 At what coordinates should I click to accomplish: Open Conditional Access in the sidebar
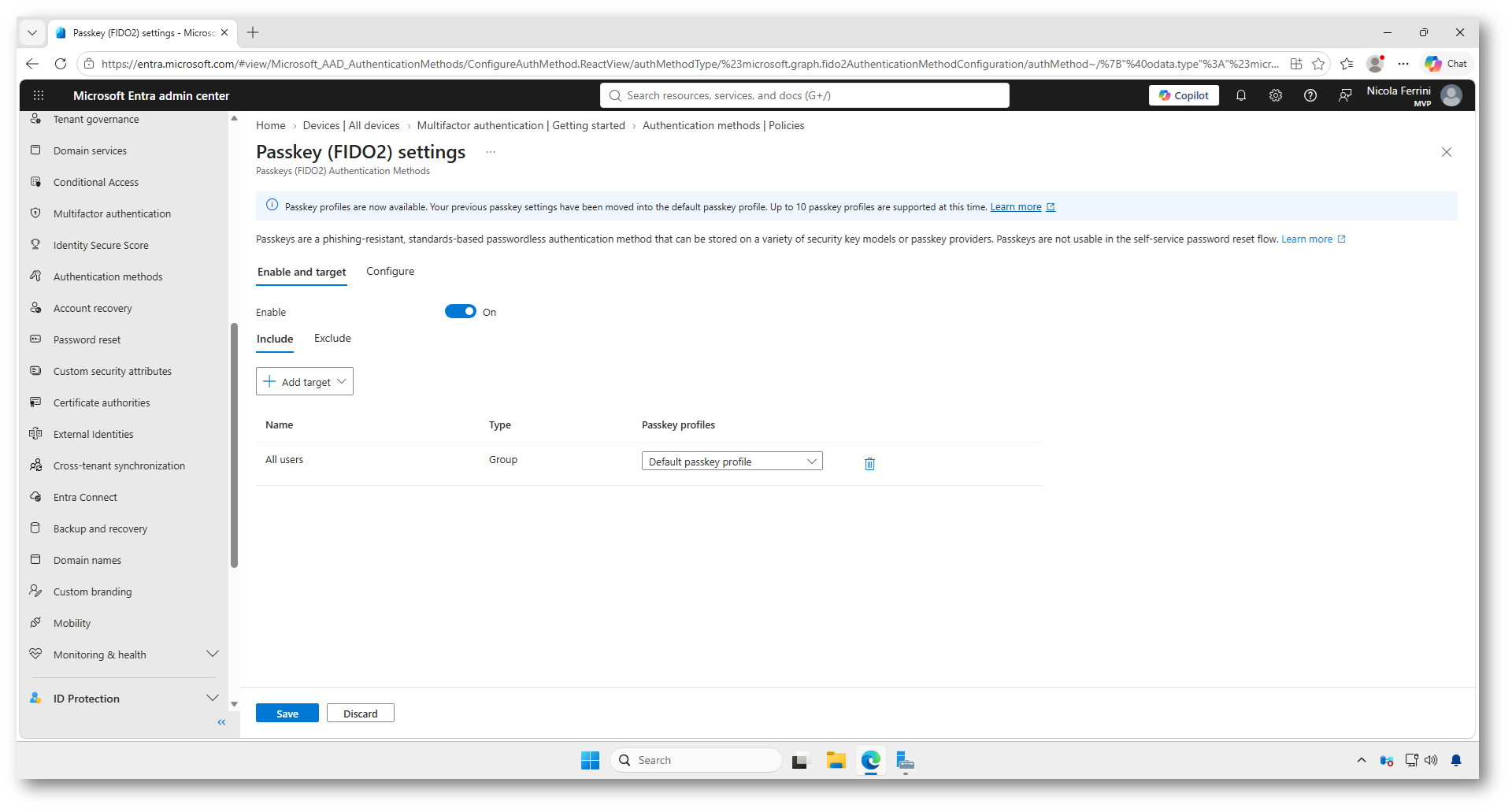(96, 182)
